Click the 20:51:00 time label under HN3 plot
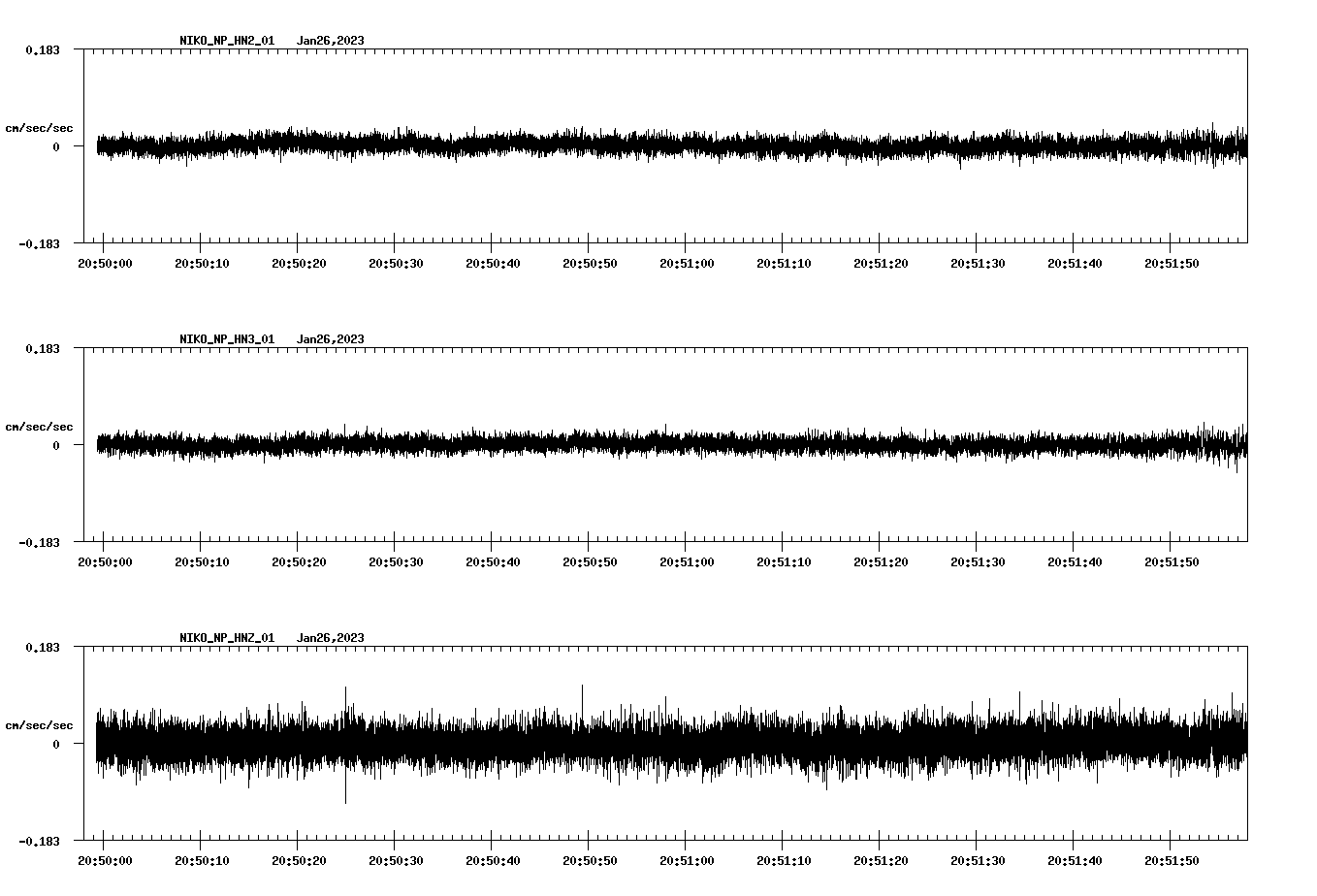Image resolution: width=1317 pixels, height=896 pixels. click(687, 562)
